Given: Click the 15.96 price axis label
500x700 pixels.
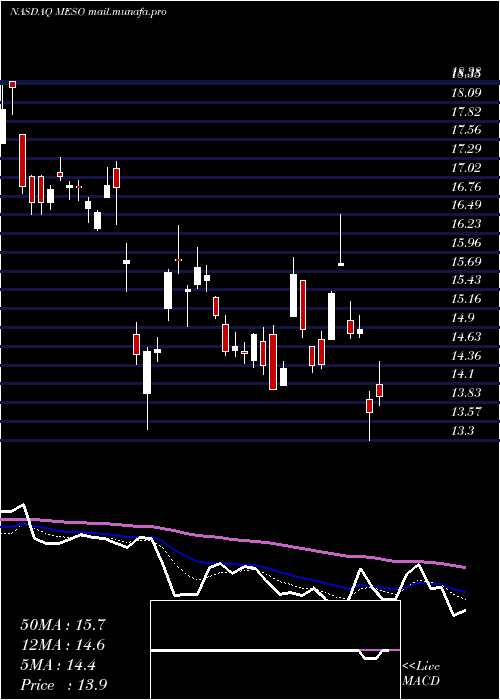Looking at the screenshot, I should click(x=467, y=243).
